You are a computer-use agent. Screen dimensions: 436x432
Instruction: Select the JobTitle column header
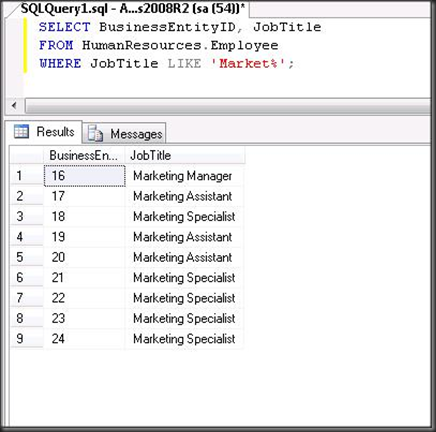click(x=185, y=155)
